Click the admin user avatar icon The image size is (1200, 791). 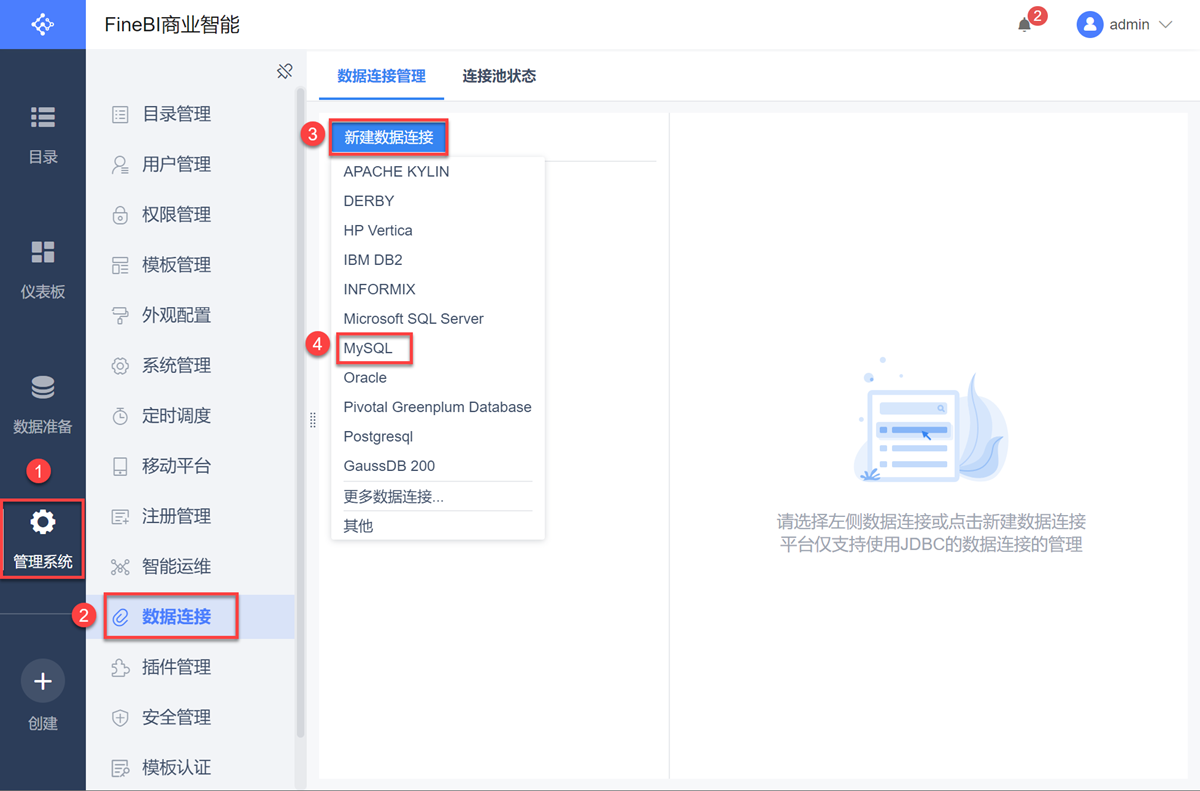[1089, 25]
